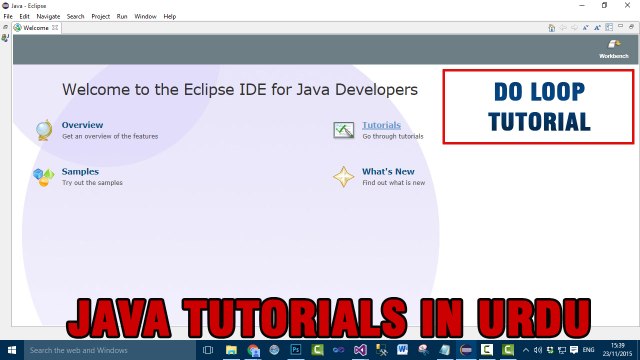Click the restore icon in left trim bar

tap(5, 27)
